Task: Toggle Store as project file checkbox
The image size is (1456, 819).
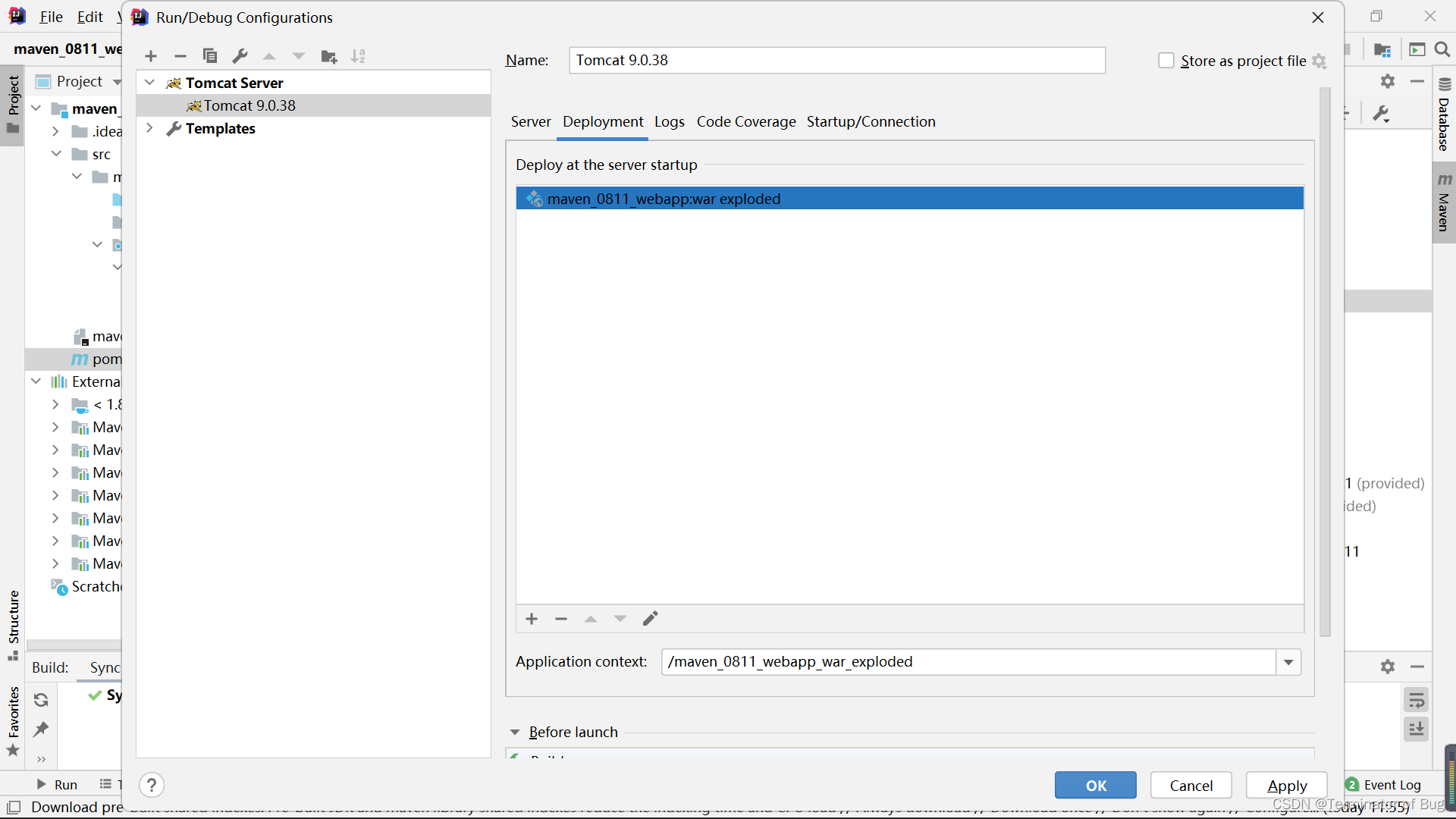Action: pos(1166,61)
